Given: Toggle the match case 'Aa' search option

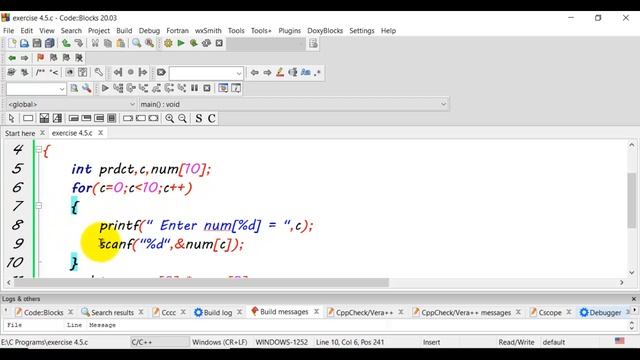Looking at the screenshot, I should pyautogui.click(x=305, y=72).
